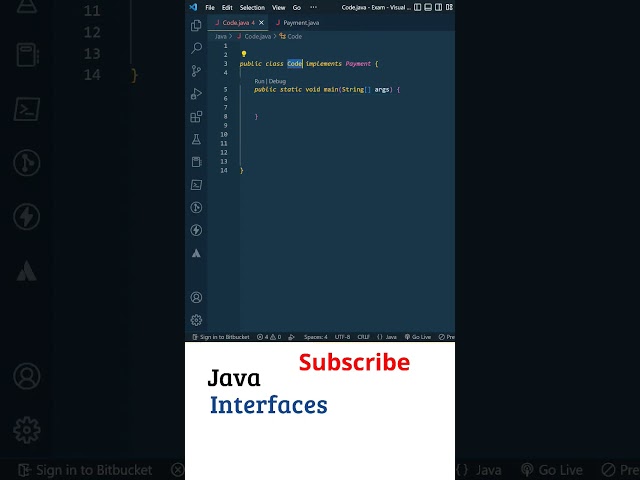Click the Run CodeLens above main
Screen dimensions: 640x480
tap(259, 81)
